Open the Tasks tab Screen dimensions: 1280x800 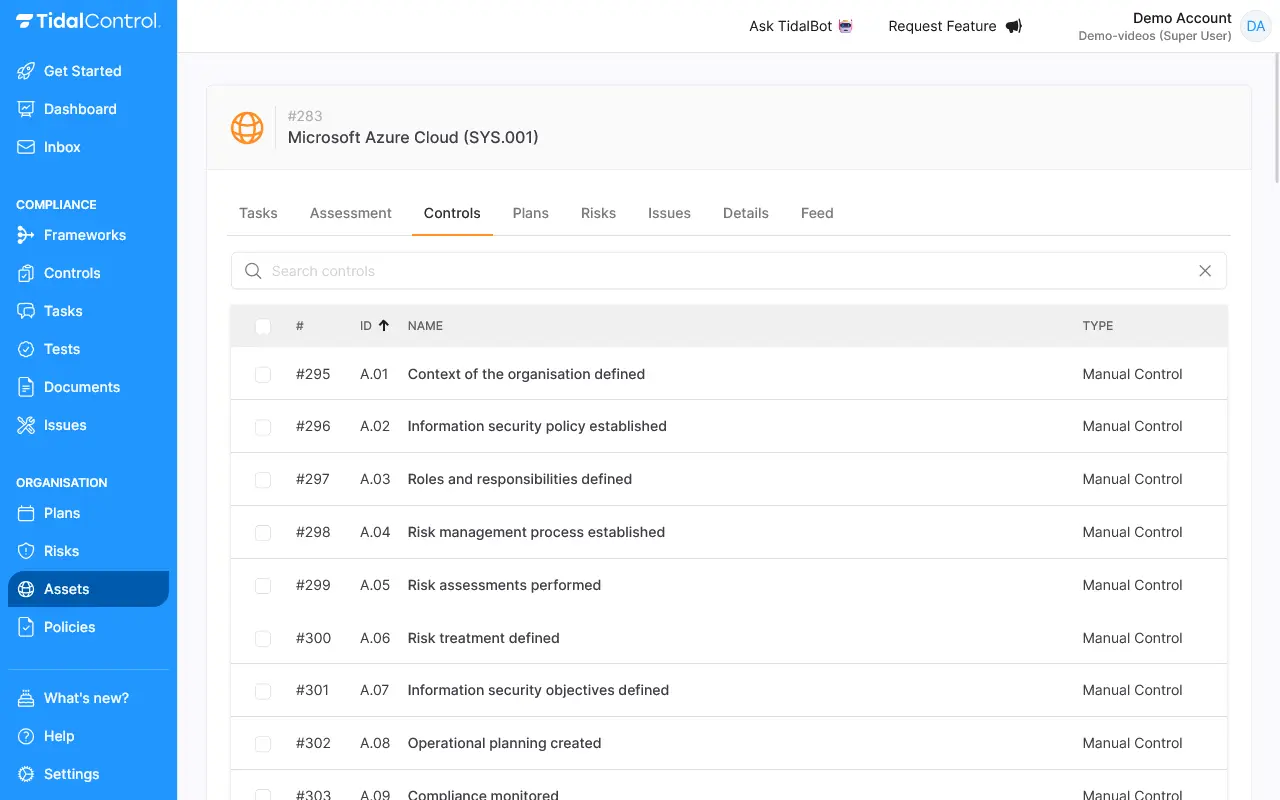[258, 213]
